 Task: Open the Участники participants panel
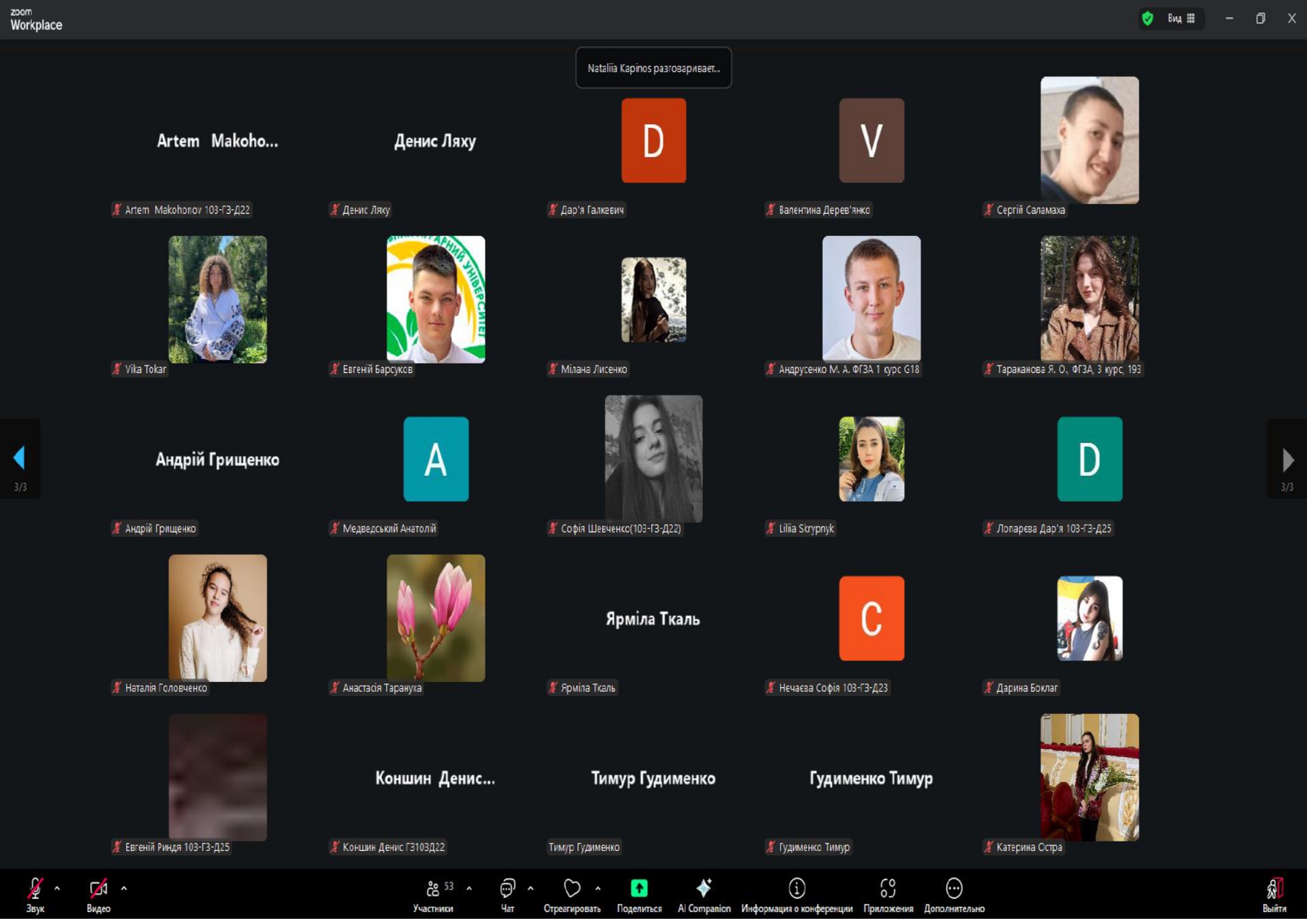(x=433, y=888)
